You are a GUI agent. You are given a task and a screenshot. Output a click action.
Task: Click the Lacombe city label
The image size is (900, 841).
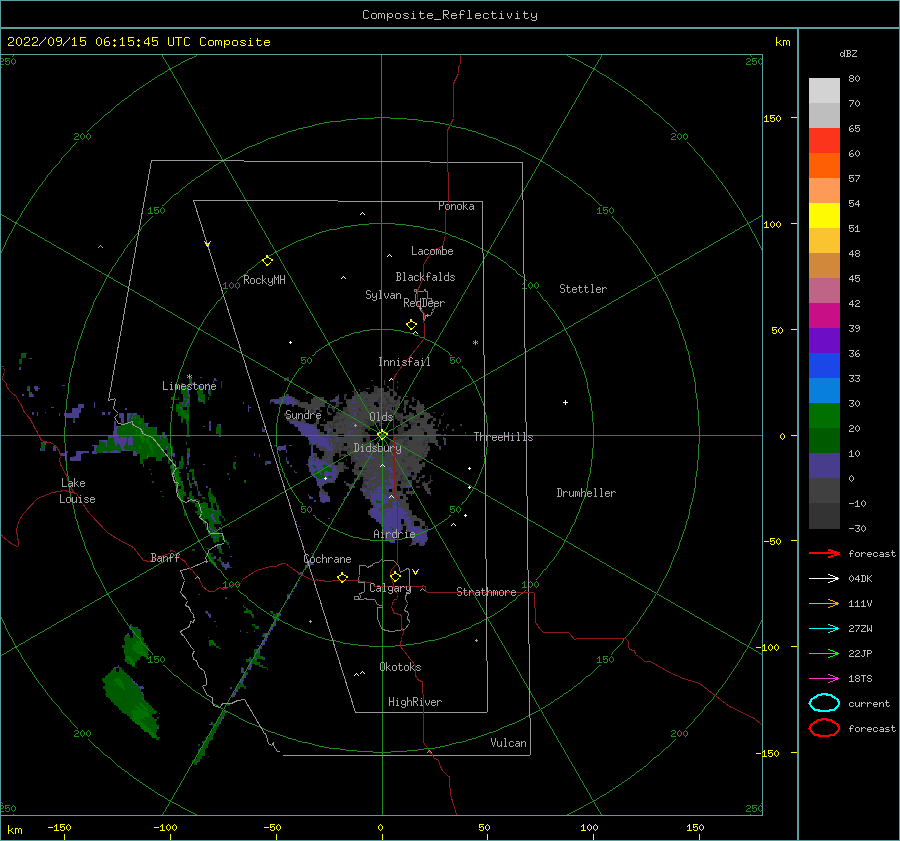coord(432,251)
